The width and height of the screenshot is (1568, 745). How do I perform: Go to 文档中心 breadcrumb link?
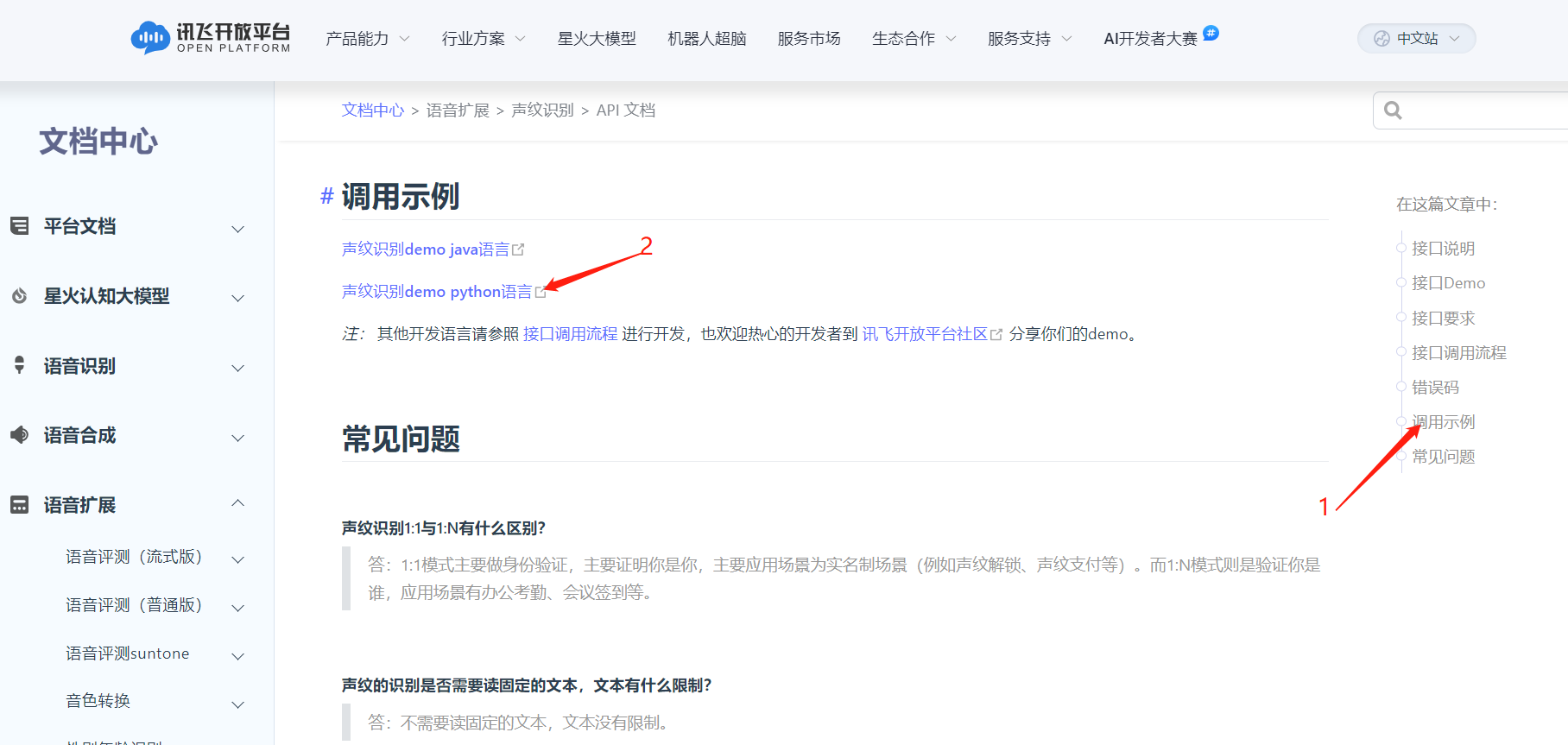click(x=372, y=110)
